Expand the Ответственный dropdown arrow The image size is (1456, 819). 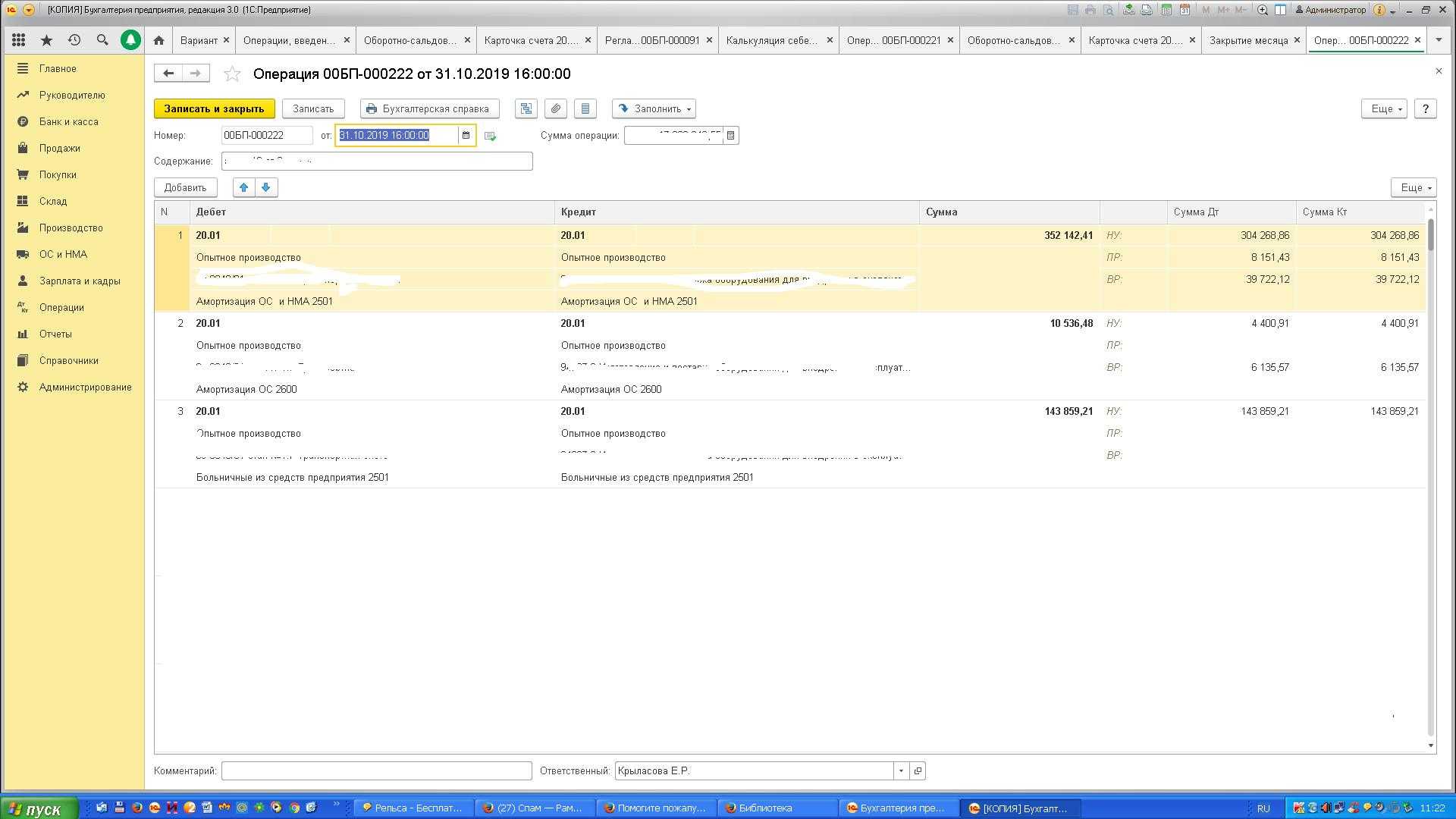click(901, 770)
